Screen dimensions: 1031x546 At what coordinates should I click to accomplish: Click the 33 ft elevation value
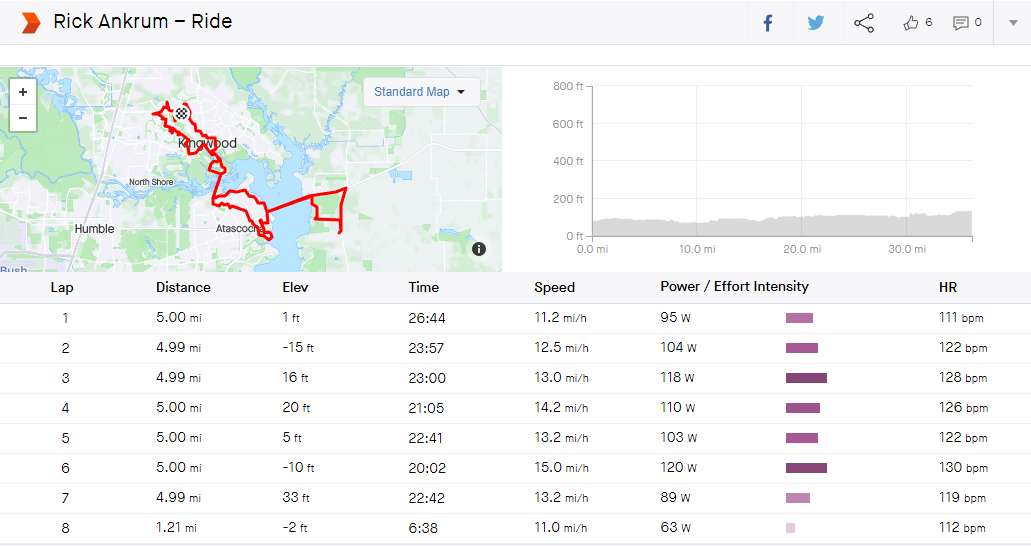coord(295,497)
